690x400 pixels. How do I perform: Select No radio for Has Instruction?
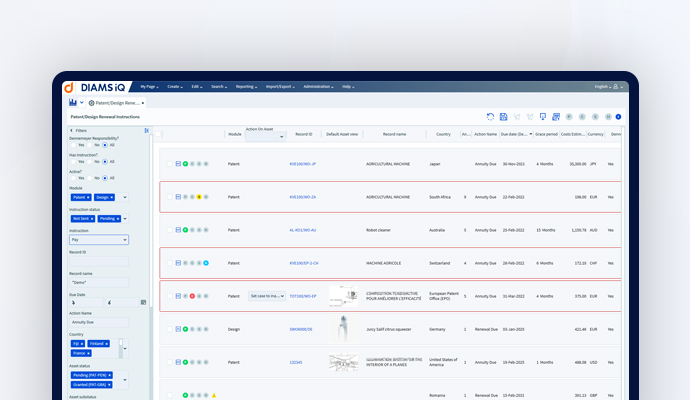click(89, 161)
